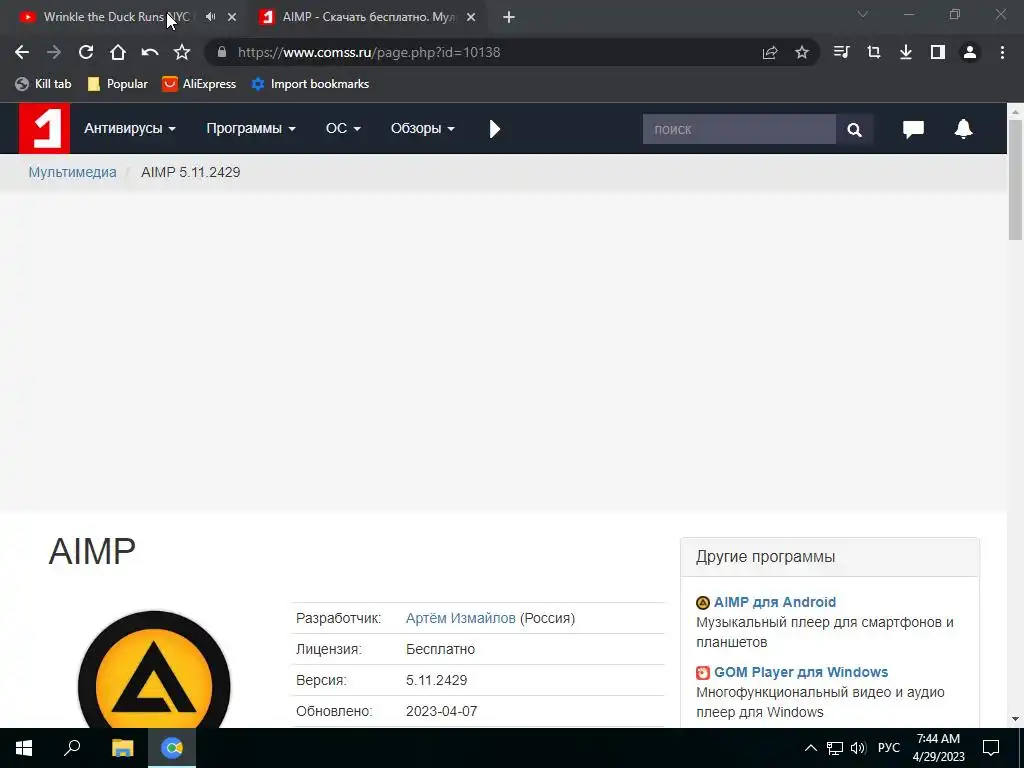Image resolution: width=1024 pixels, height=768 pixels.
Task: Close the Wrinkle the Duck YouTube tab
Action: click(x=232, y=17)
